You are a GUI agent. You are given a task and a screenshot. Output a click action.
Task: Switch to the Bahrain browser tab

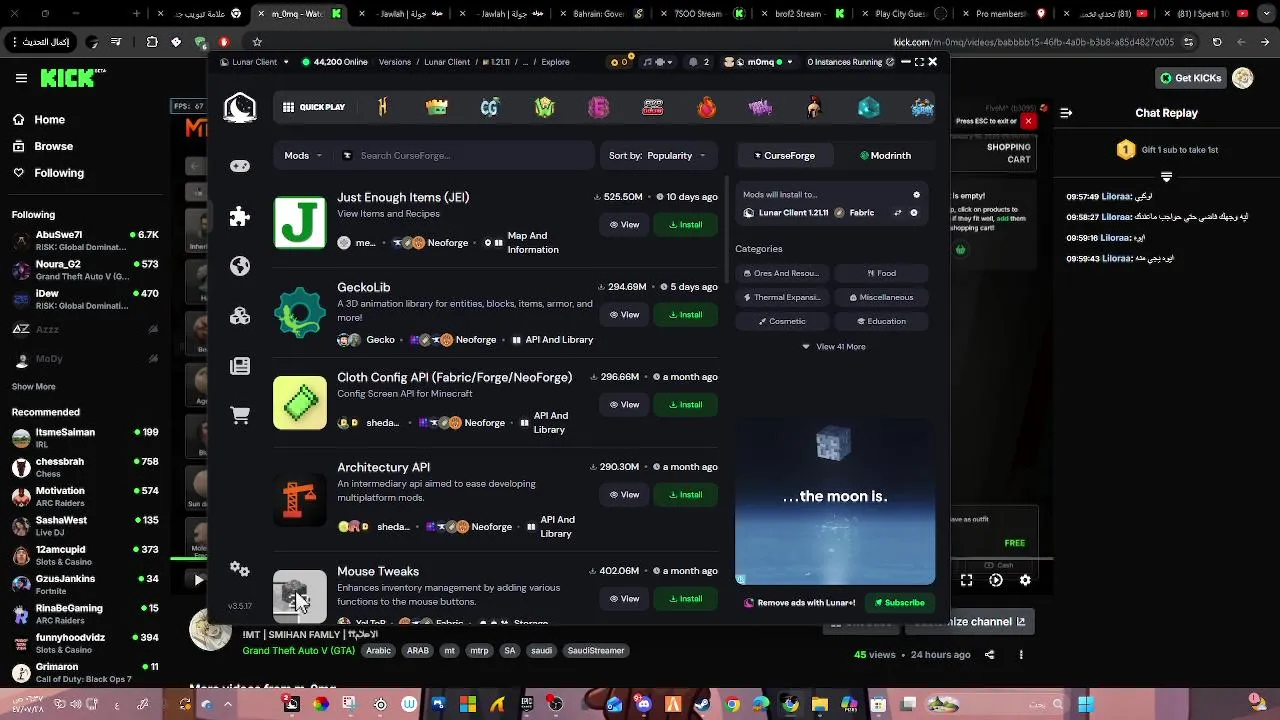(x=604, y=14)
